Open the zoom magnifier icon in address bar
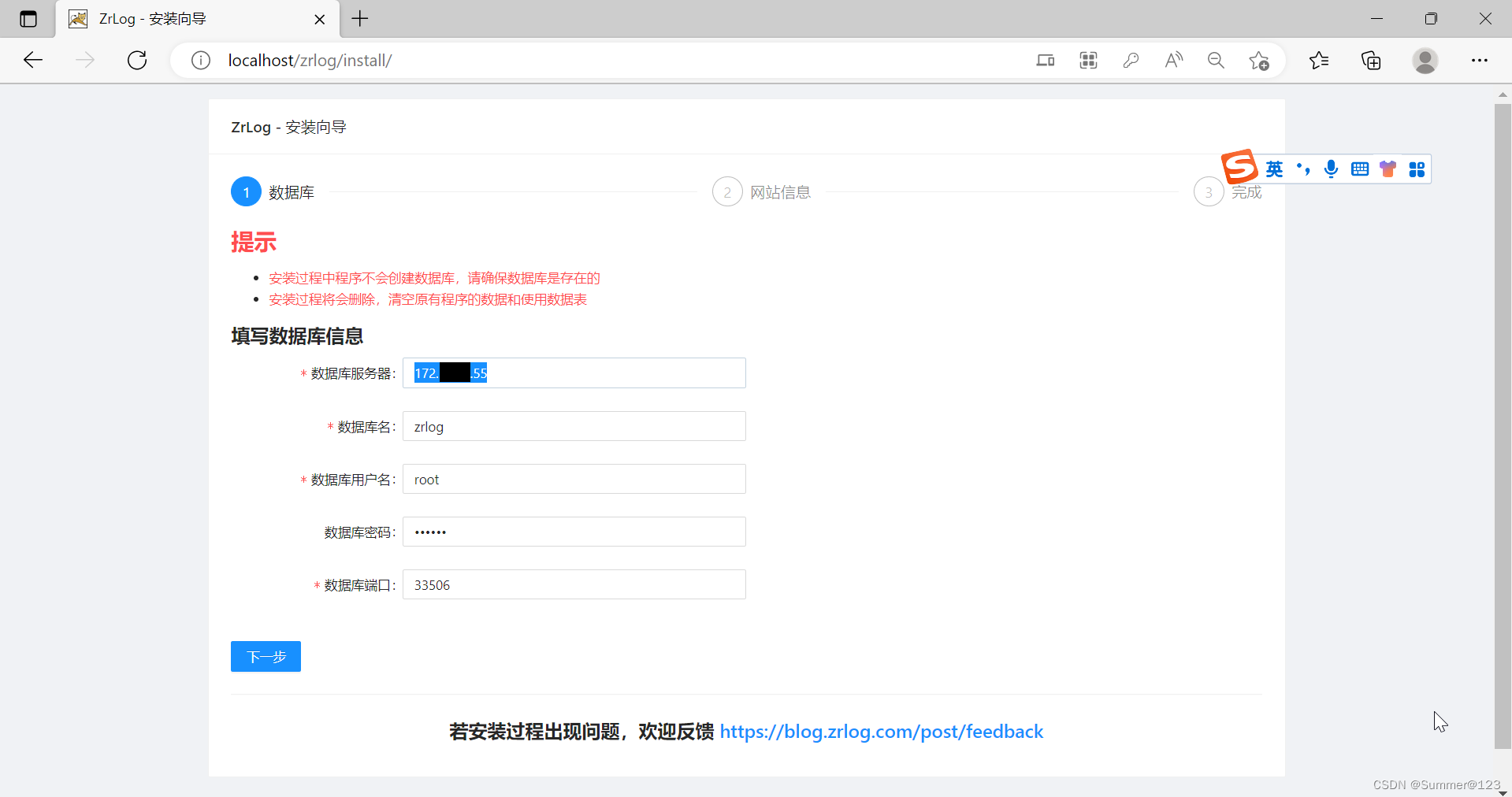The width and height of the screenshot is (1512, 797). coord(1216,60)
